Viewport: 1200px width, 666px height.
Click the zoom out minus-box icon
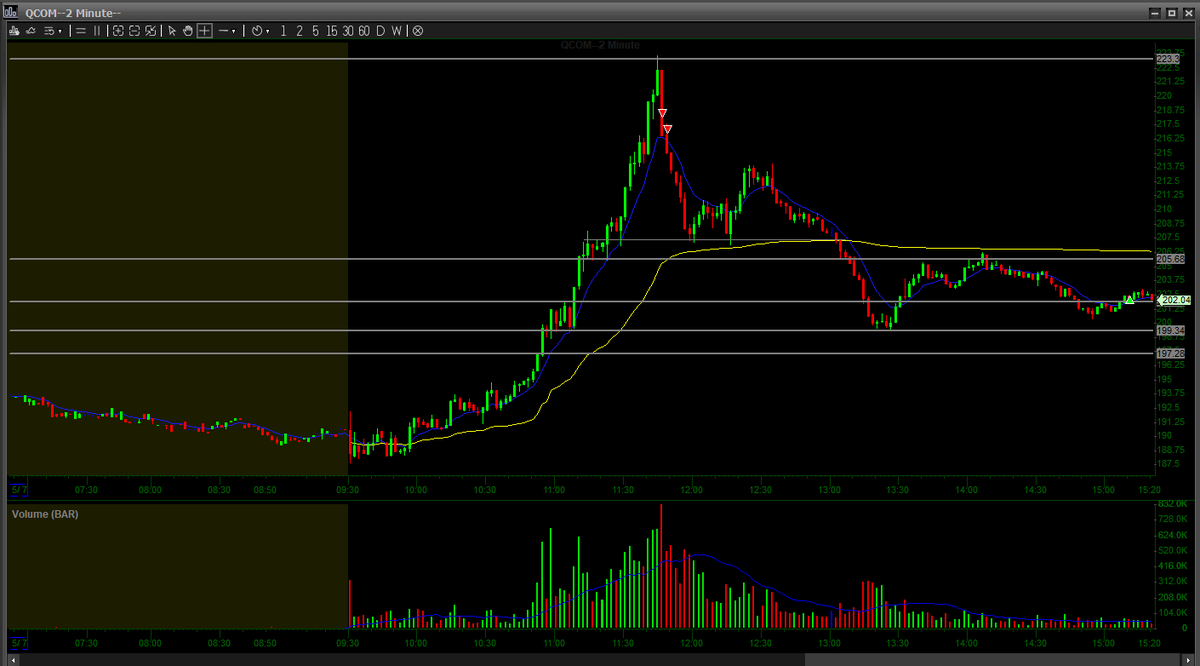click(134, 31)
